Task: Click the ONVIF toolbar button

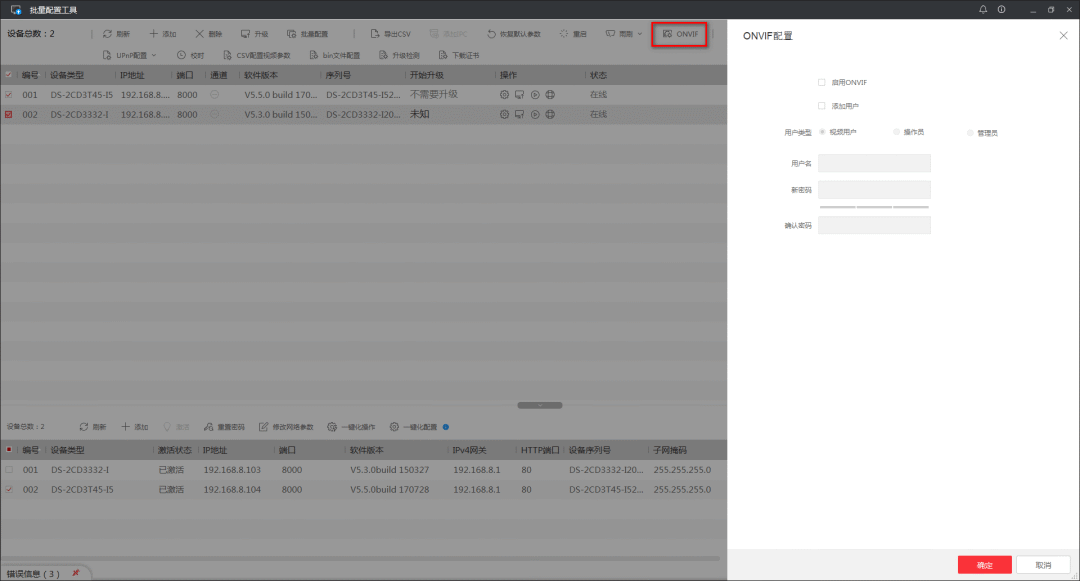Action: 680,34
